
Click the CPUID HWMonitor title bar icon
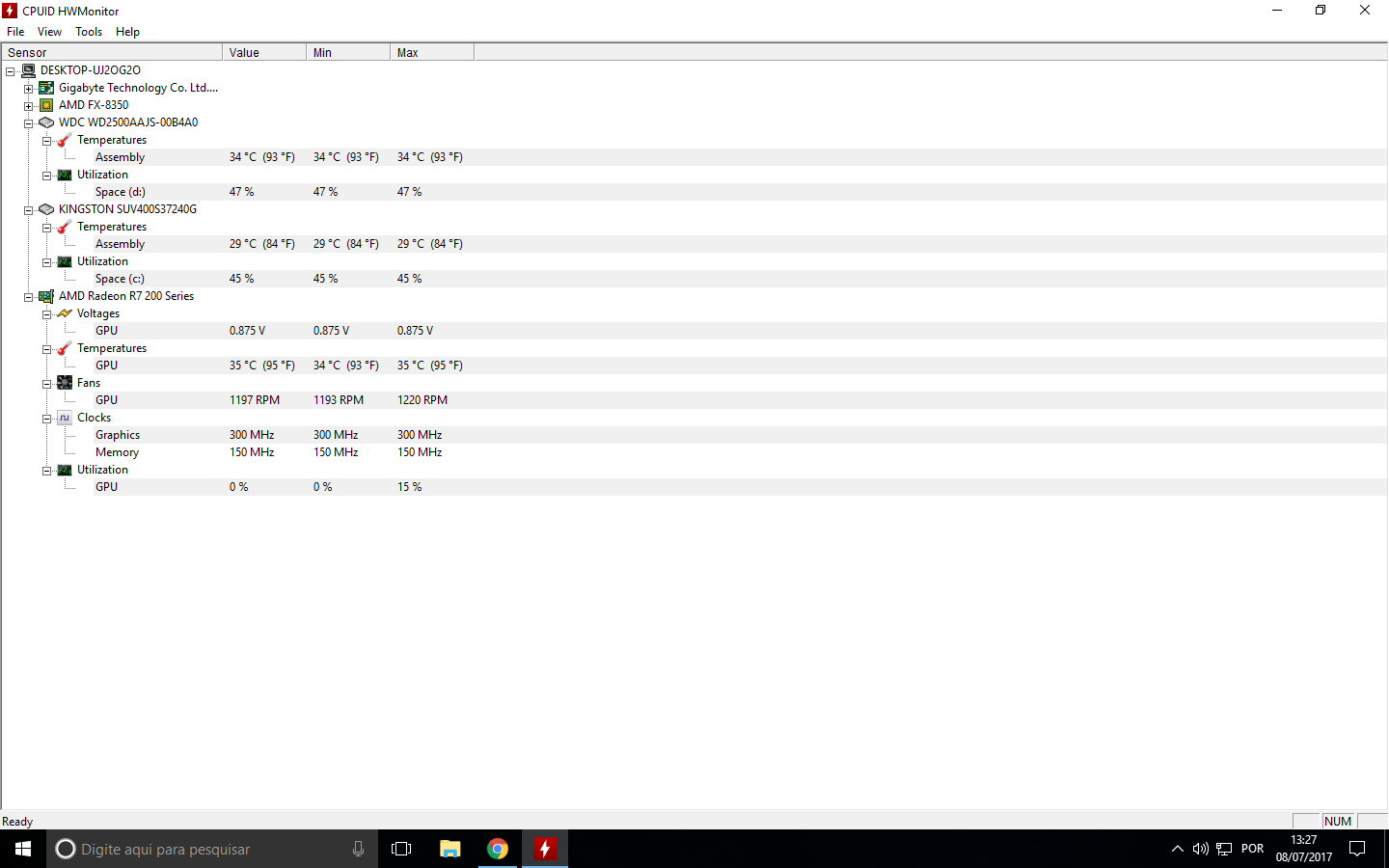click(x=10, y=11)
